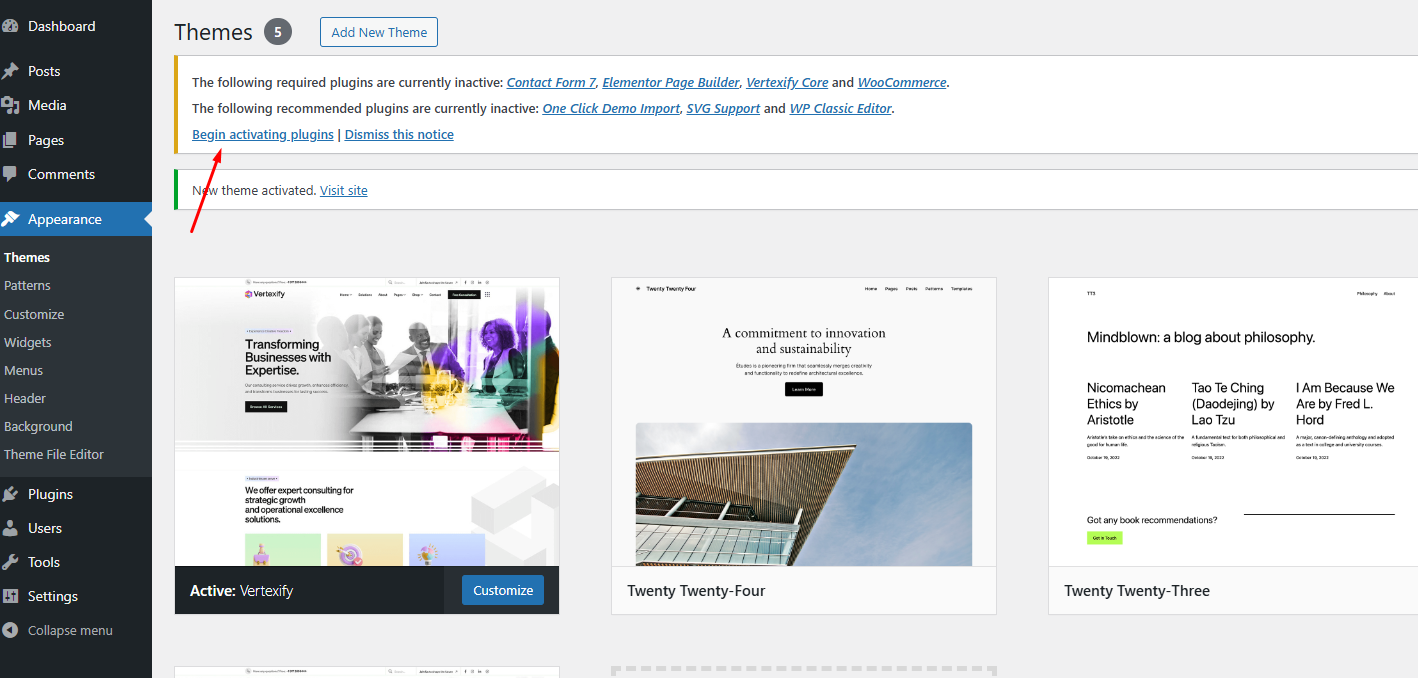Click the Tools wrench icon
Screen dimensions: 1418x678
(10, 562)
